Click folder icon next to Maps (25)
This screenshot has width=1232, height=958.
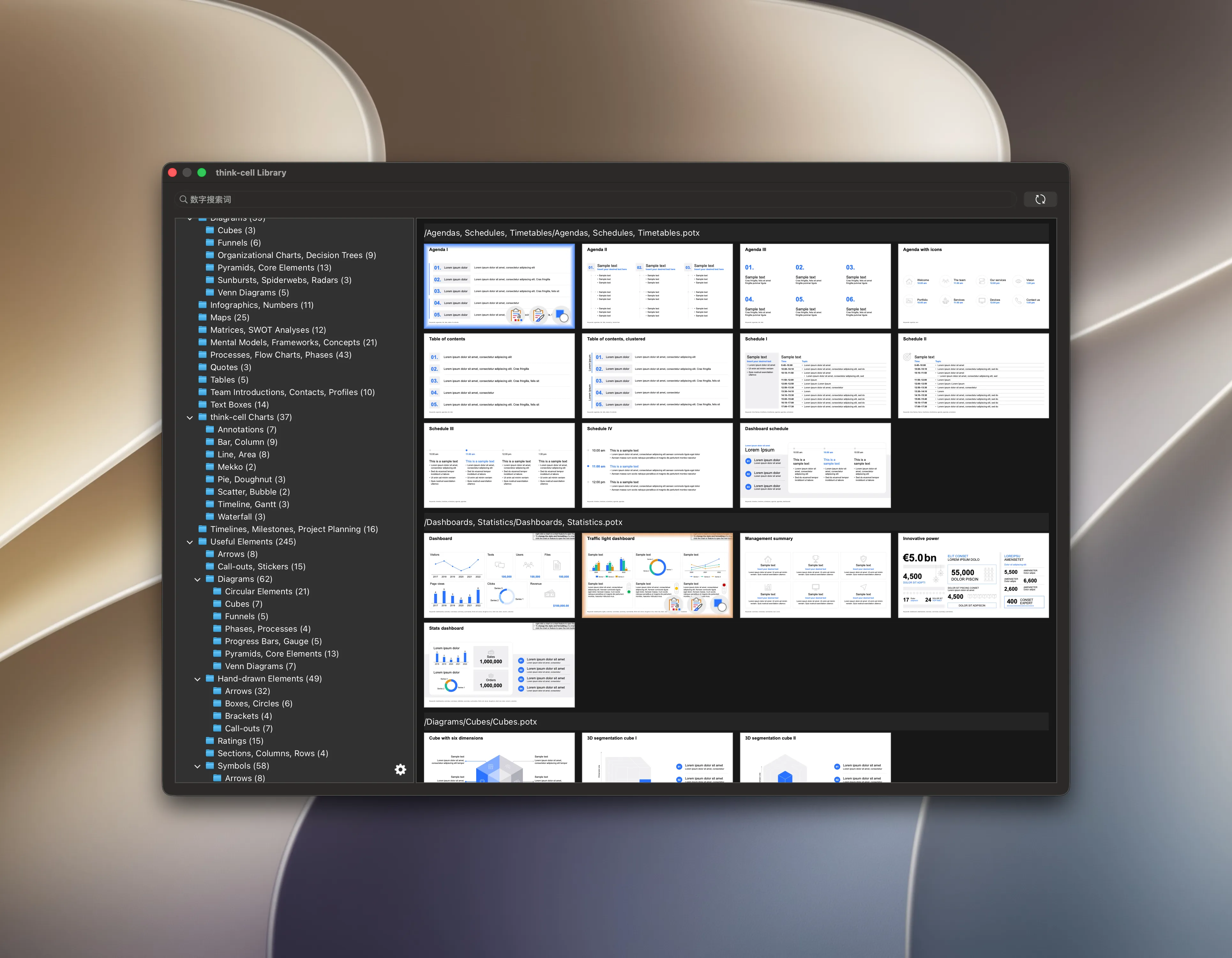(x=202, y=317)
